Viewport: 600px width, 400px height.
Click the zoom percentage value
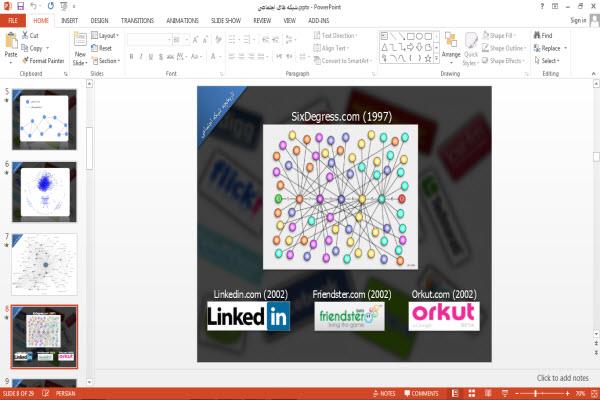(x=580, y=393)
